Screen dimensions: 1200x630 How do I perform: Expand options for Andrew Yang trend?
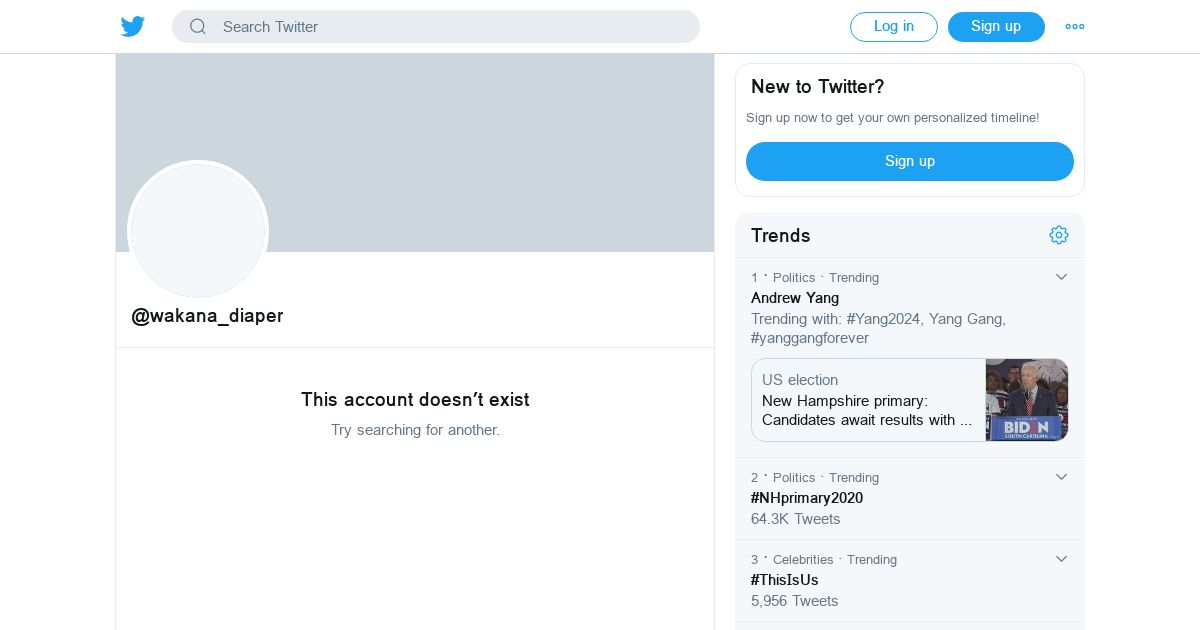coord(1061,277)
